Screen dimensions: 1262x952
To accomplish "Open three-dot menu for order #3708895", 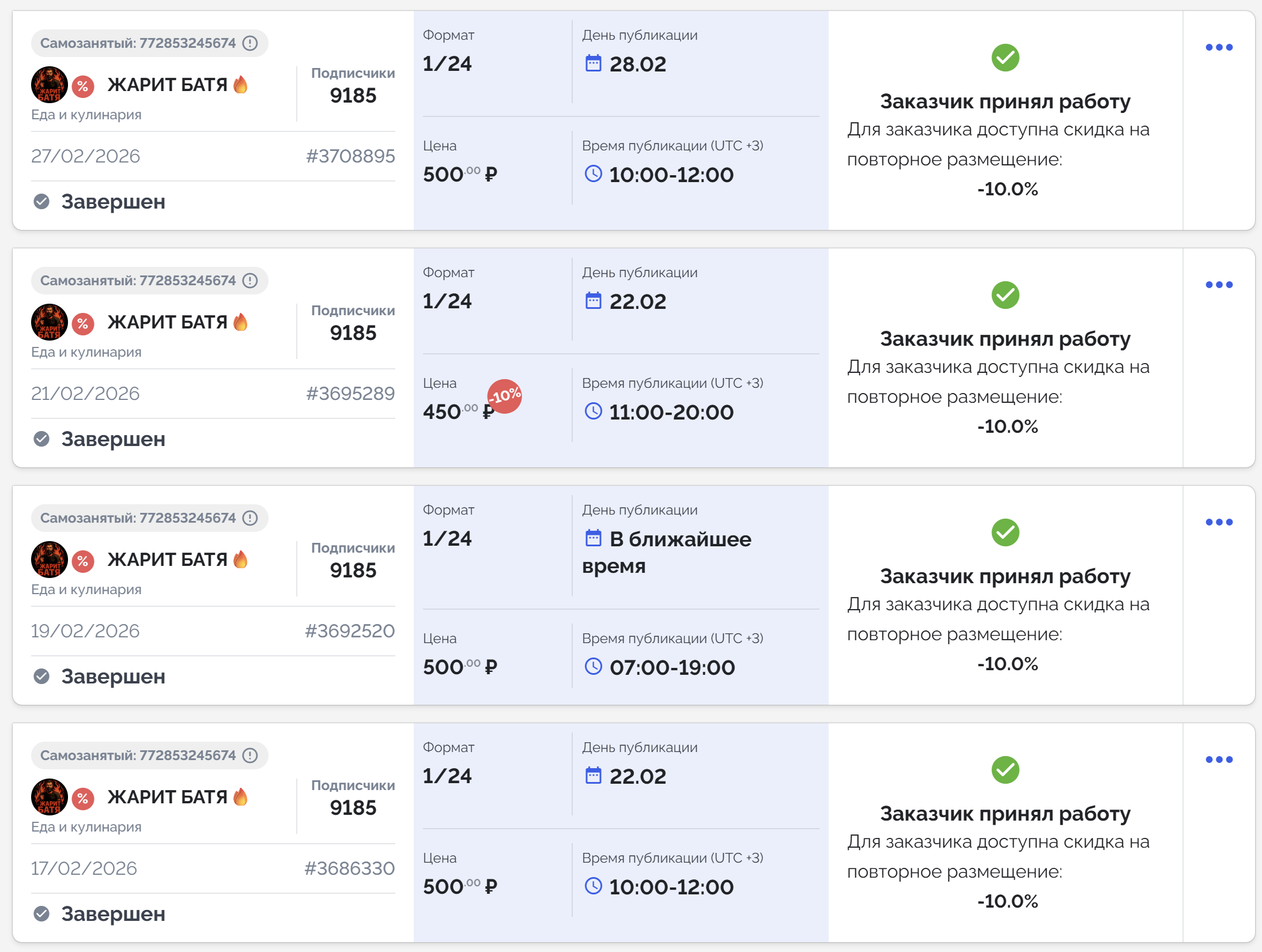I will 1219,47.
